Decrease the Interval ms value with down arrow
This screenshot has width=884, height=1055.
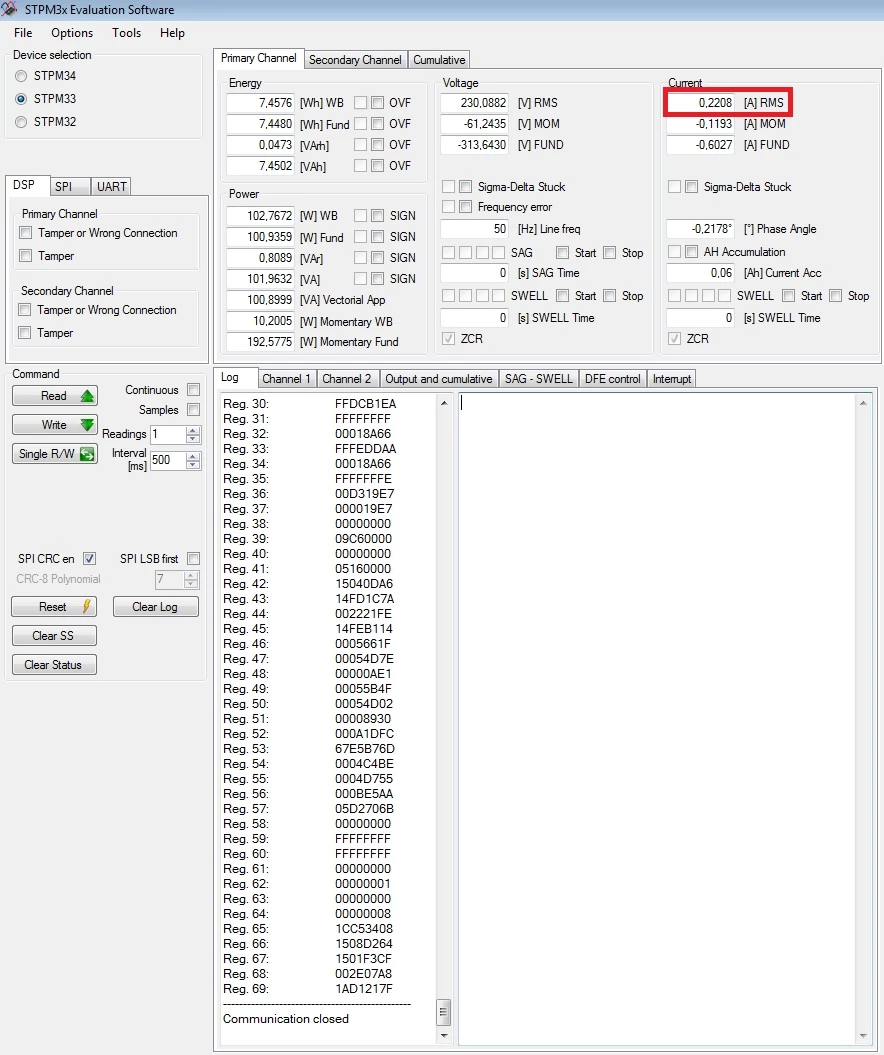tap(193, 464)
